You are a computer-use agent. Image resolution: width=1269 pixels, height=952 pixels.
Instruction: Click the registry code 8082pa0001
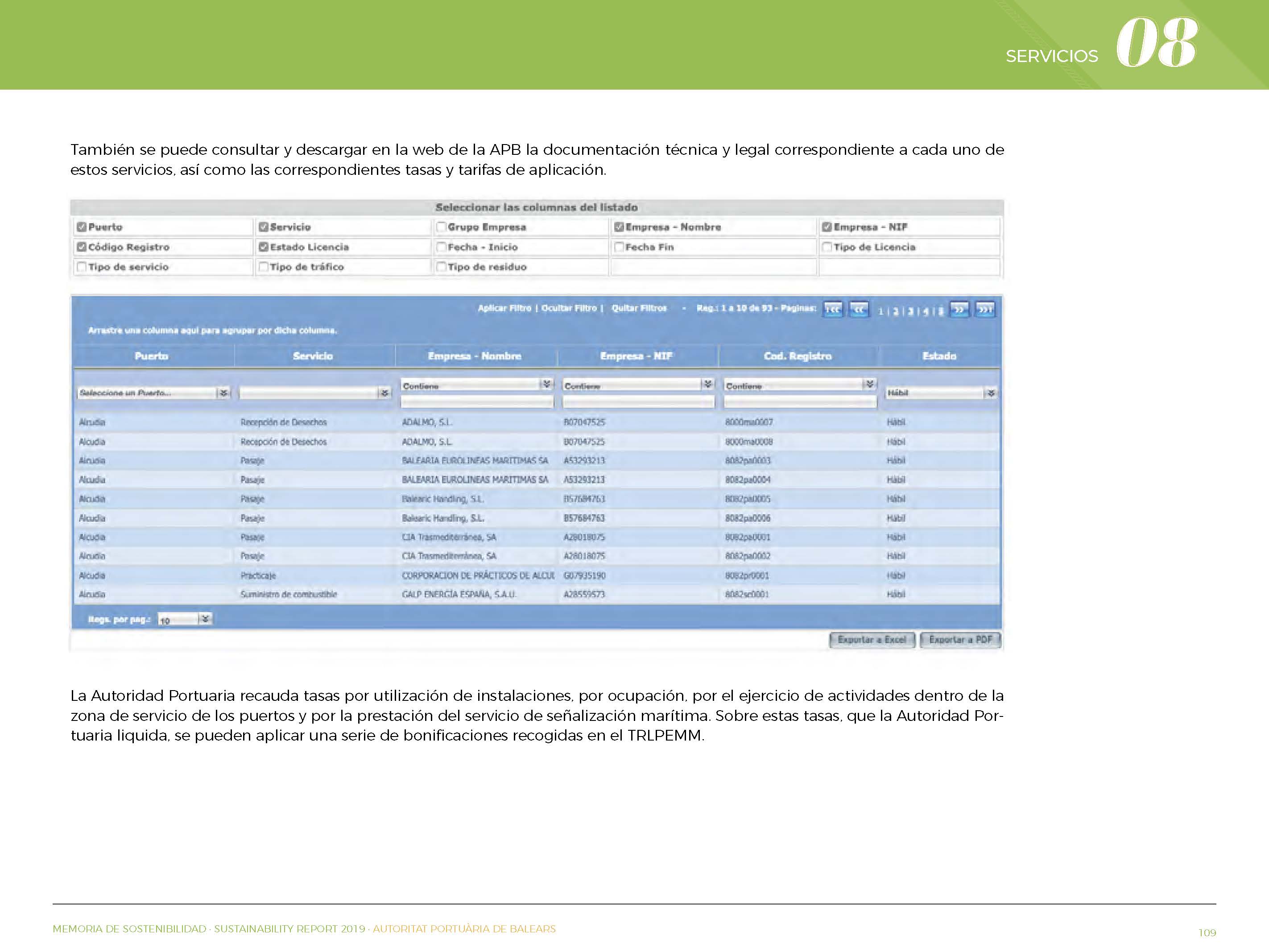748,538
